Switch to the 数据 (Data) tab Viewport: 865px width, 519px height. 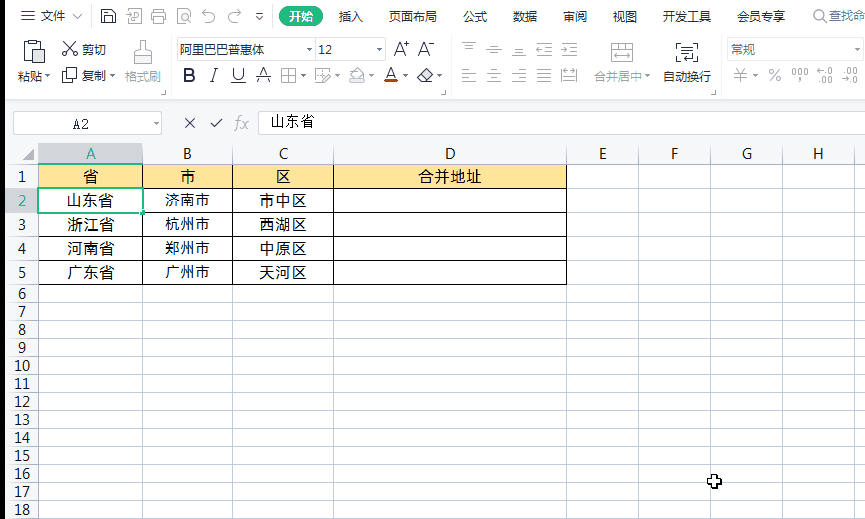[525, 17]
